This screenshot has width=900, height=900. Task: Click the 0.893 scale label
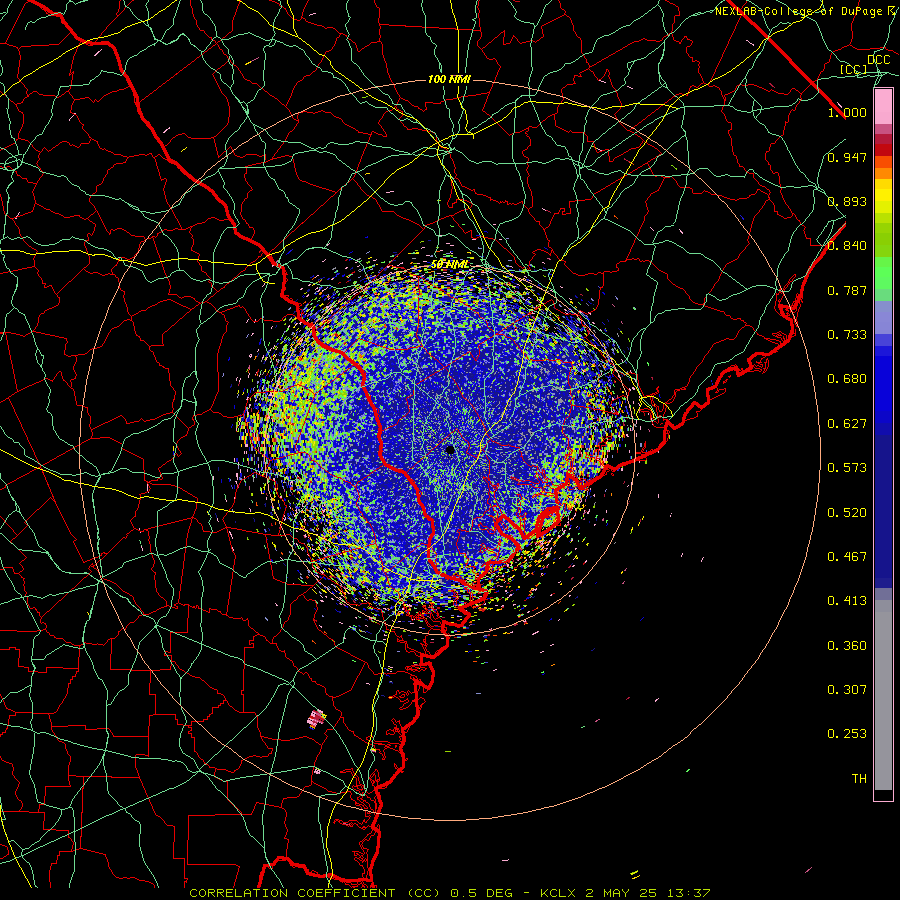coord(847,201)
